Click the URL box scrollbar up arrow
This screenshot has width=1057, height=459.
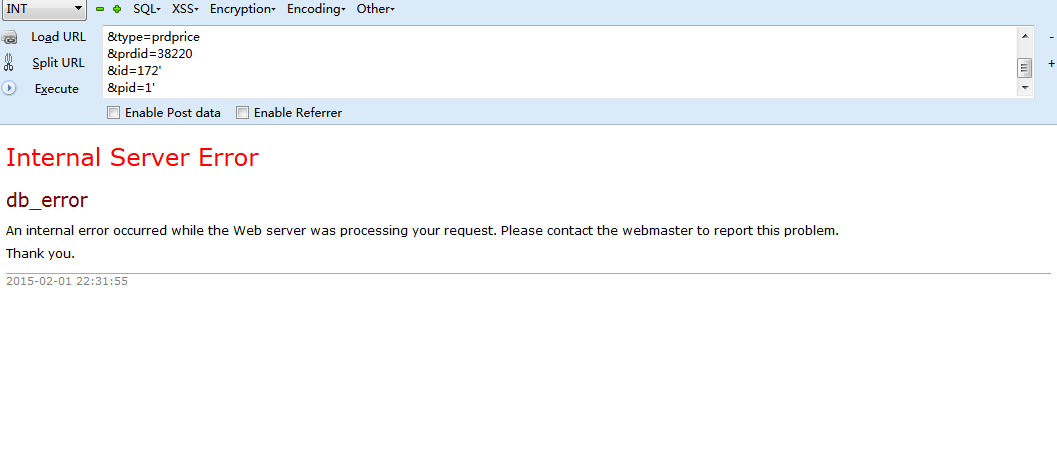click(x=1025, y=36)
